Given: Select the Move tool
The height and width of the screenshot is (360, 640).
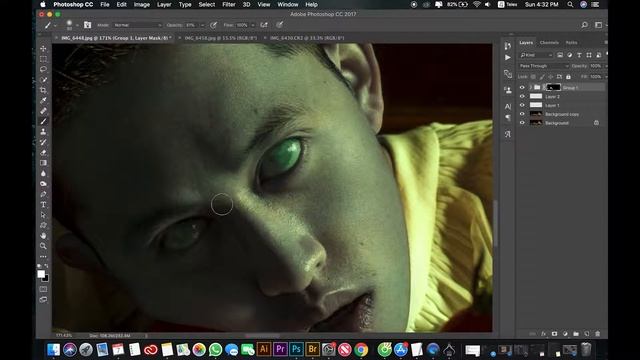Looking at the screenshot, I should (x=43, y=49).
